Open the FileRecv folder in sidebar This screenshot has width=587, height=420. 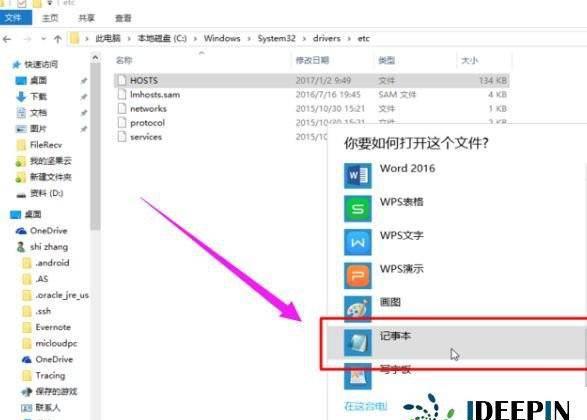(46, 145)
